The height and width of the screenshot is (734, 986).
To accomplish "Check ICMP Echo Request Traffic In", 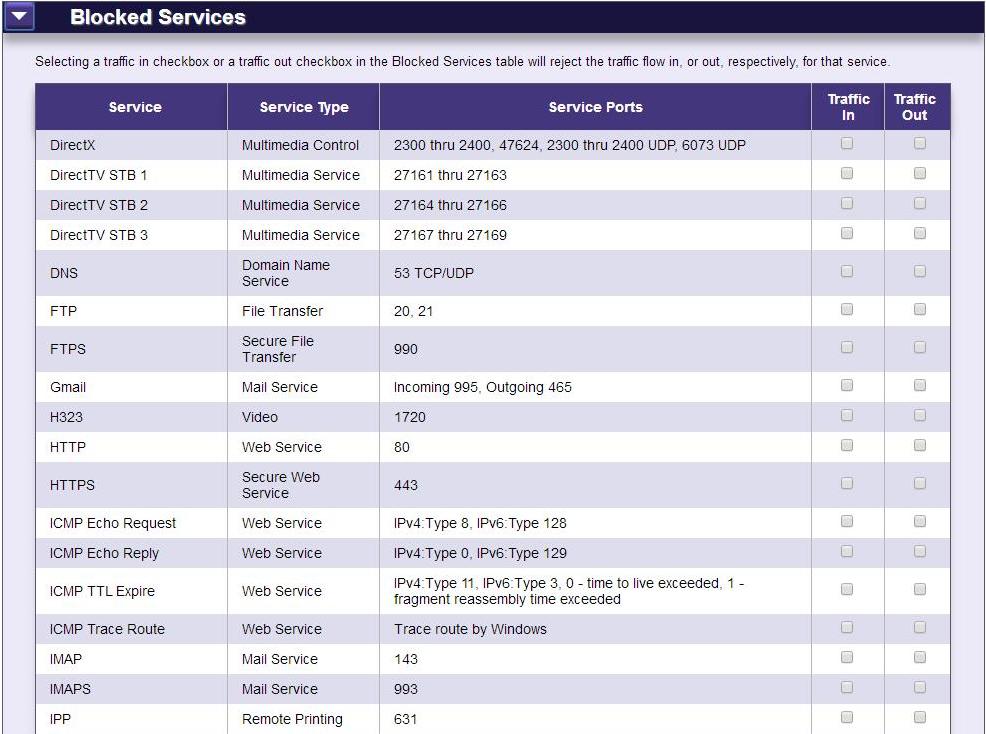I will tap(847, 521).
